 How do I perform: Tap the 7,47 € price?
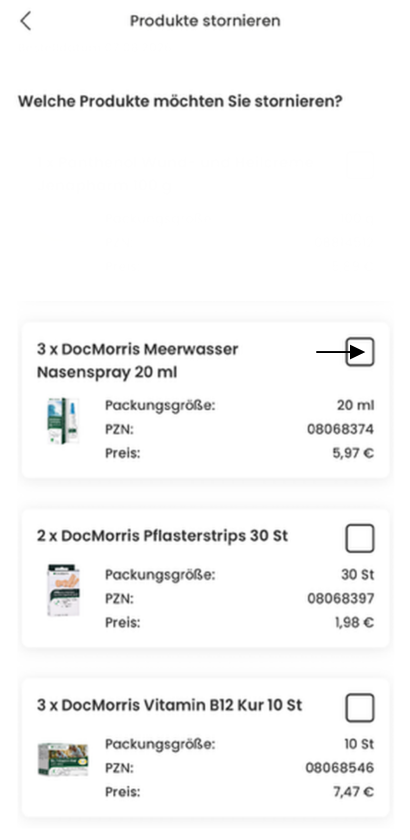click(354, 792)
